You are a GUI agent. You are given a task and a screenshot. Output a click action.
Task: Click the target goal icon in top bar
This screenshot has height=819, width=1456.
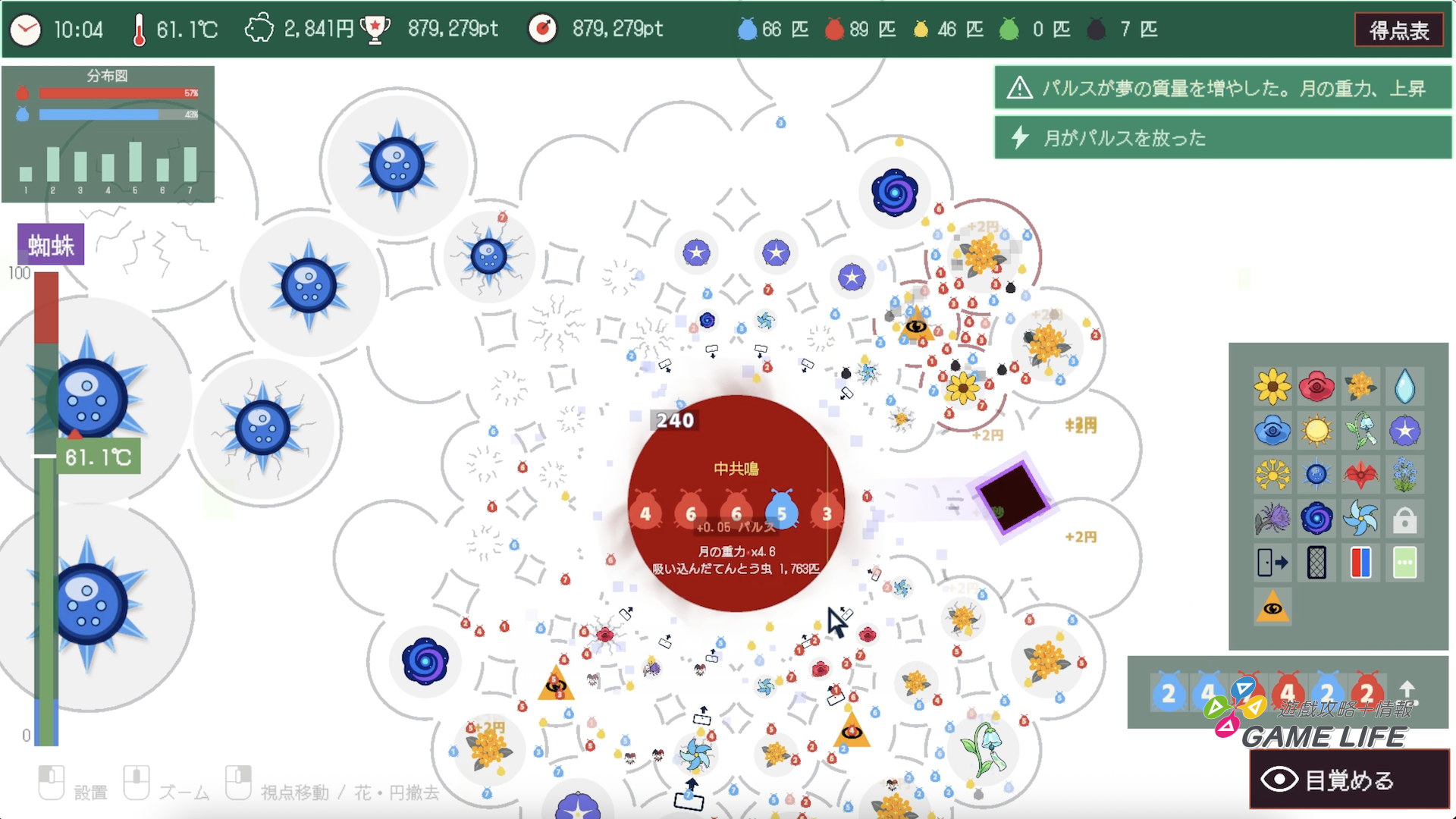point(542,30)
